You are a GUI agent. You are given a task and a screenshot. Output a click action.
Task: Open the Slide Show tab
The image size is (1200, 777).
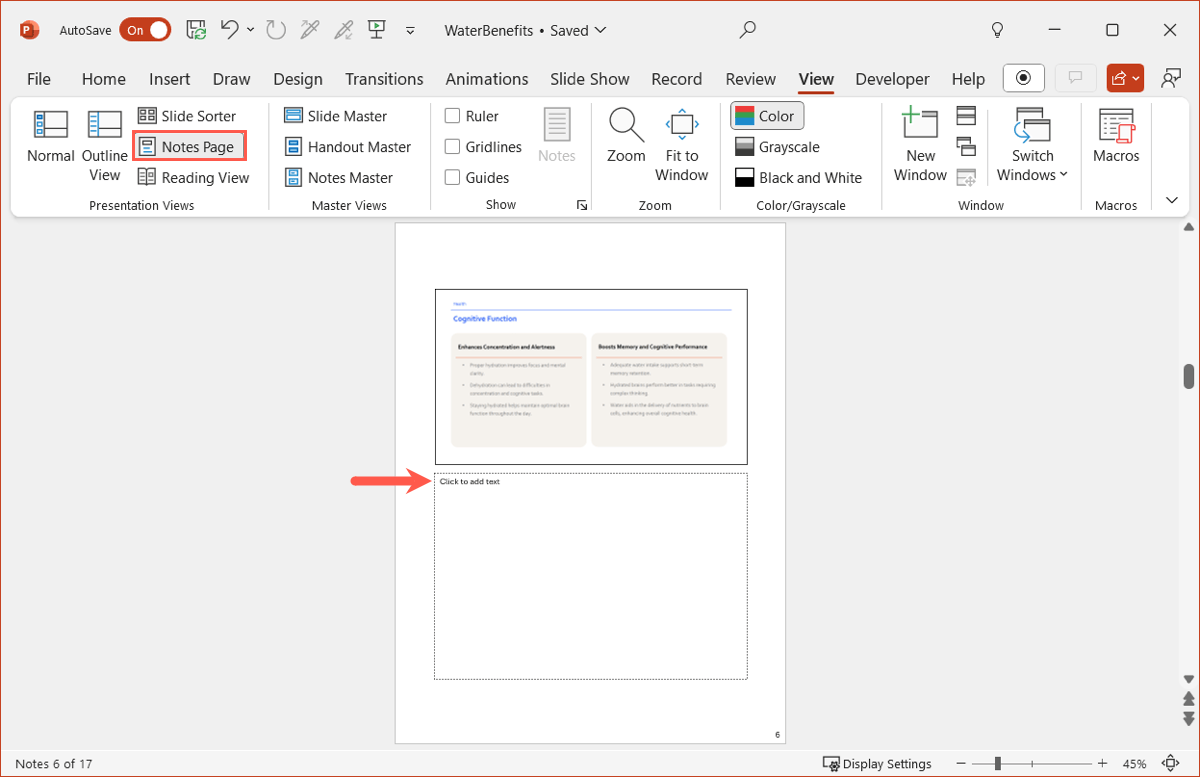(590, 79)
